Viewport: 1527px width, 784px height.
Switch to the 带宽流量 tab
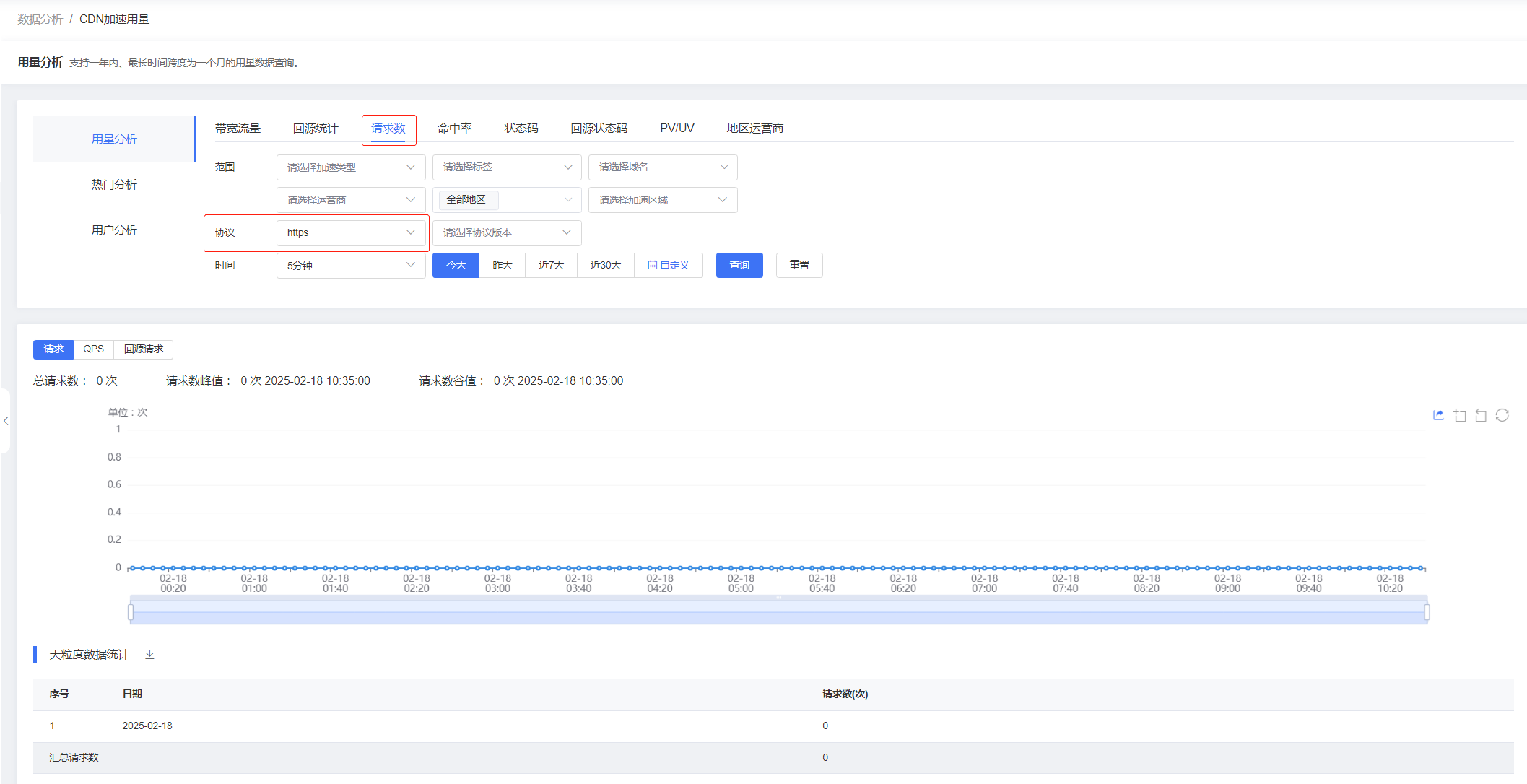(x=238, y=129)
